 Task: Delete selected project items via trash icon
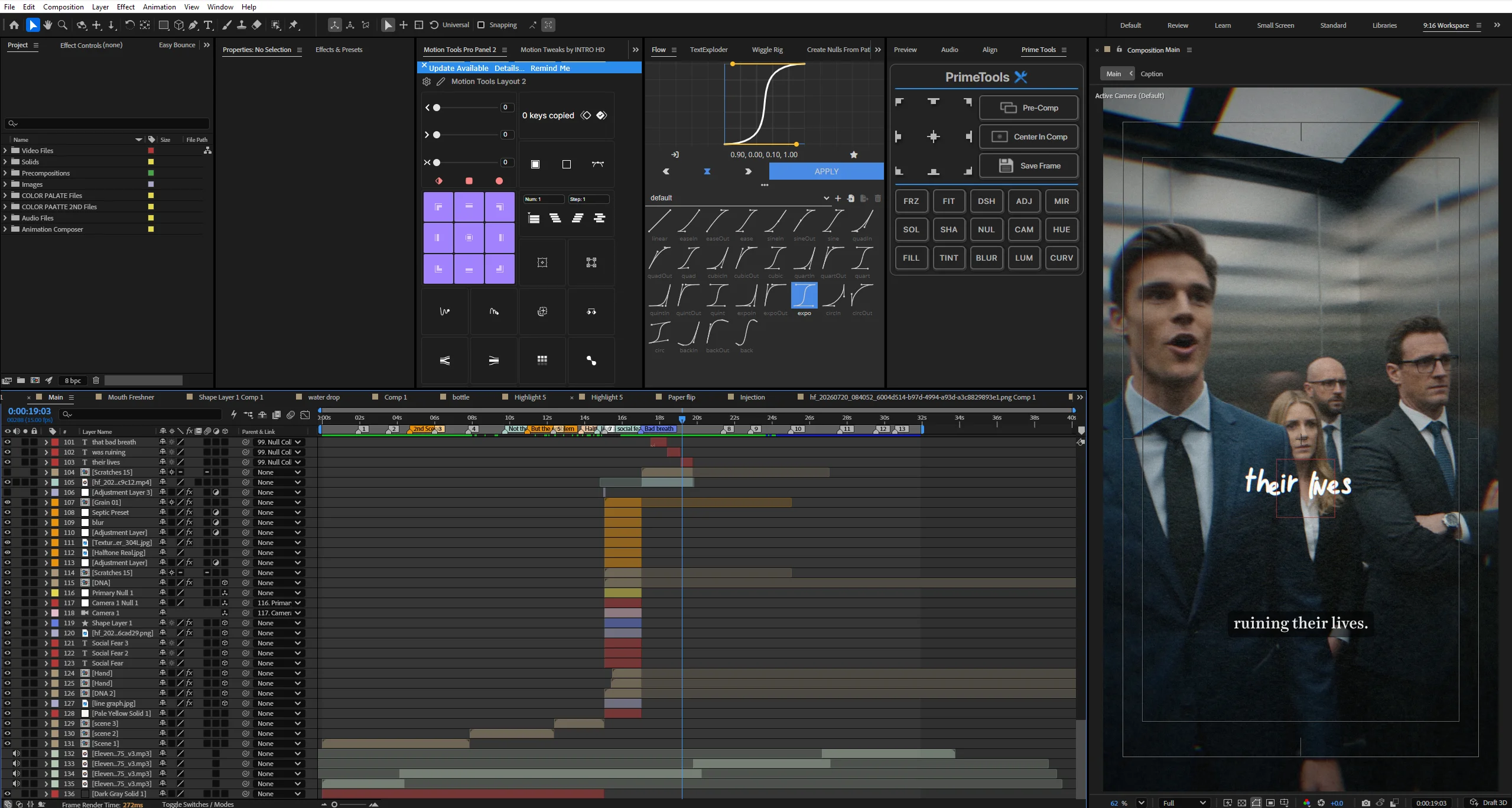click(96, 381)
